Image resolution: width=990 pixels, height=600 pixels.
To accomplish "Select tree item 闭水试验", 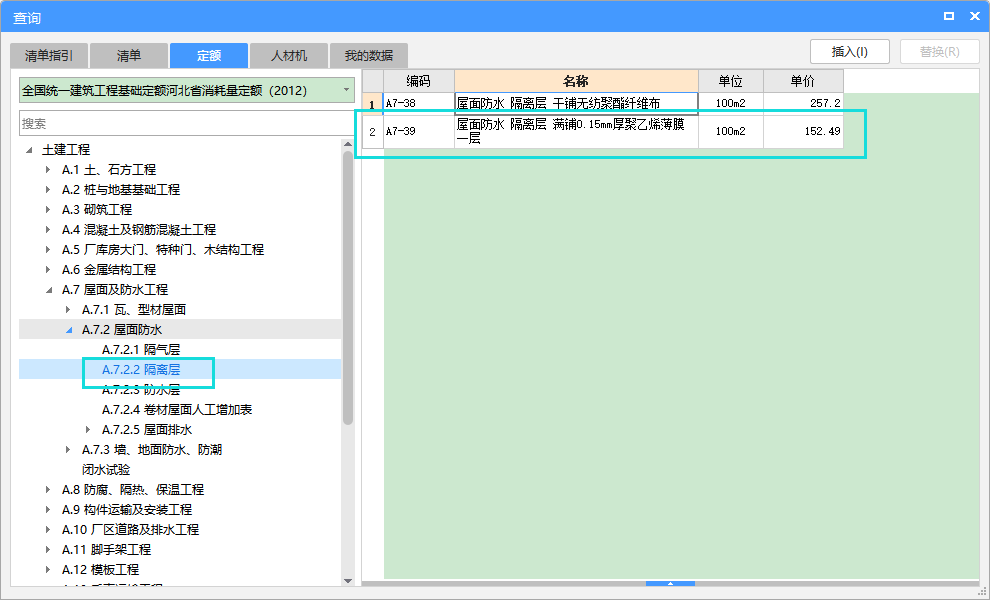I will (x=106, y=470).
